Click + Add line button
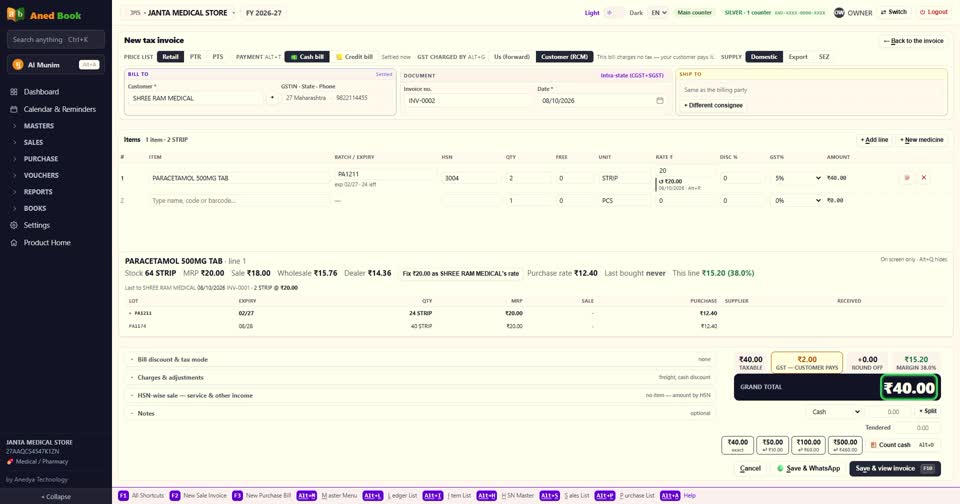The image size is (960, 504). [x=874, y=140]
